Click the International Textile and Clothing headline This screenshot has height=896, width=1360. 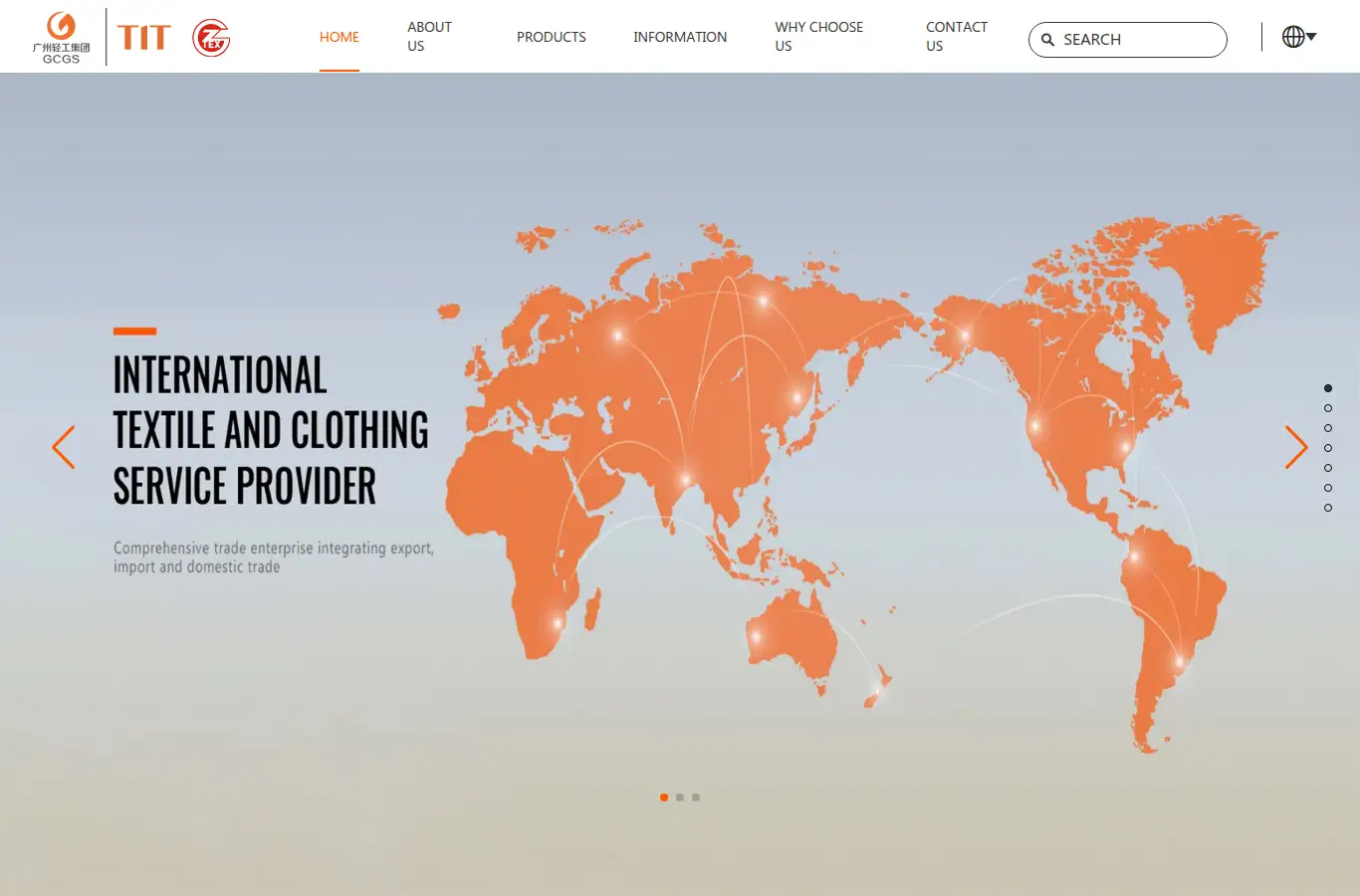271,431
